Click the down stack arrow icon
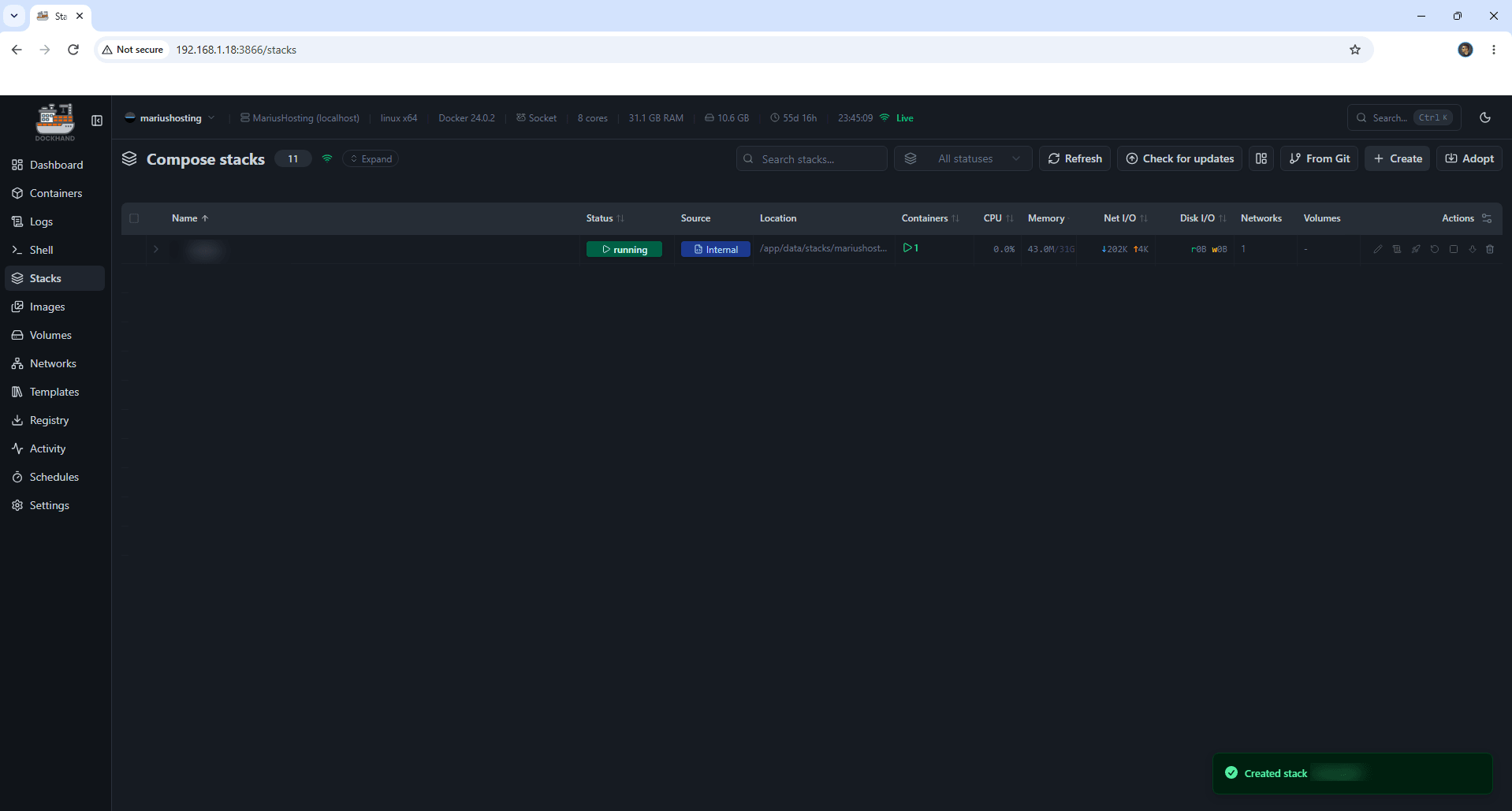The image size is (1512, 811). [1472, 249]
